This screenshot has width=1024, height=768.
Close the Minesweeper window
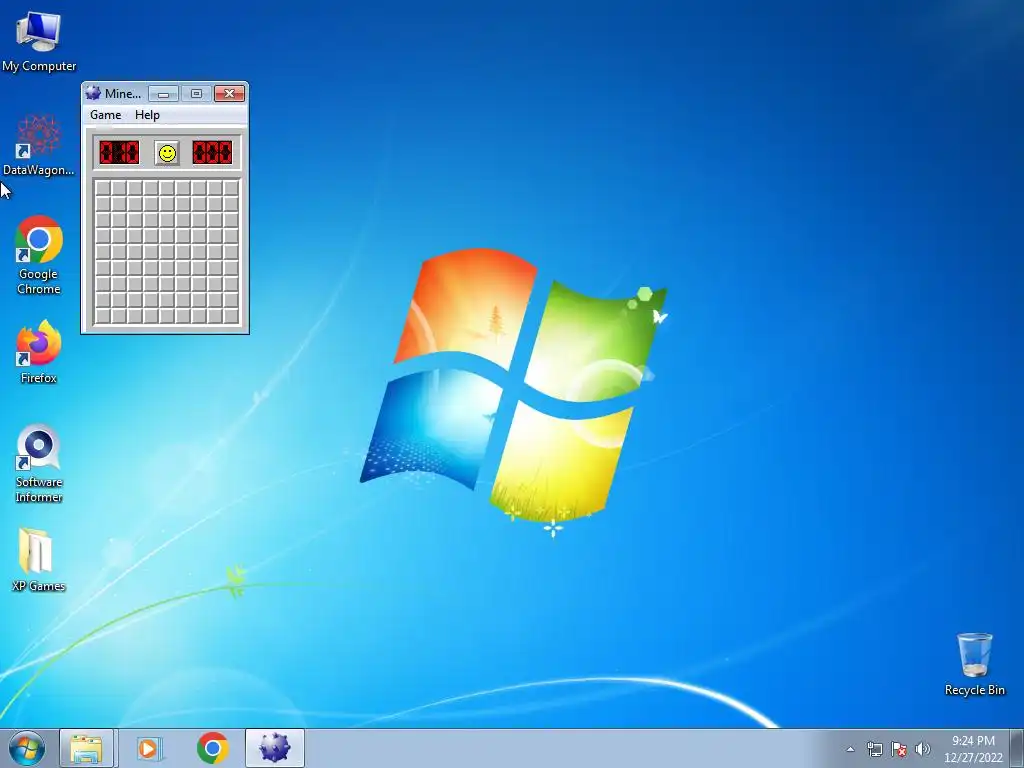click(x=229, y=94)
